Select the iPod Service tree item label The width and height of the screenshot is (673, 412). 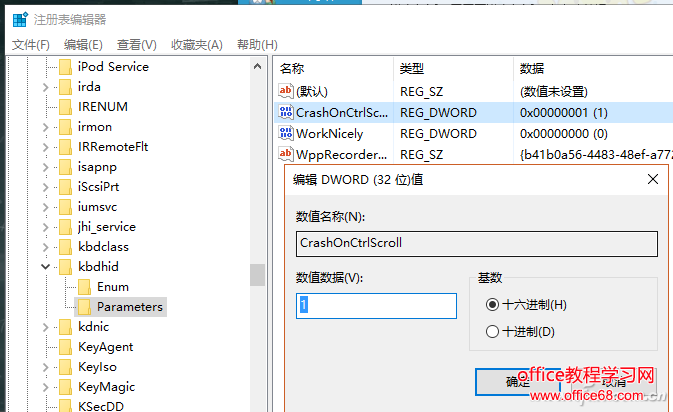113,67
